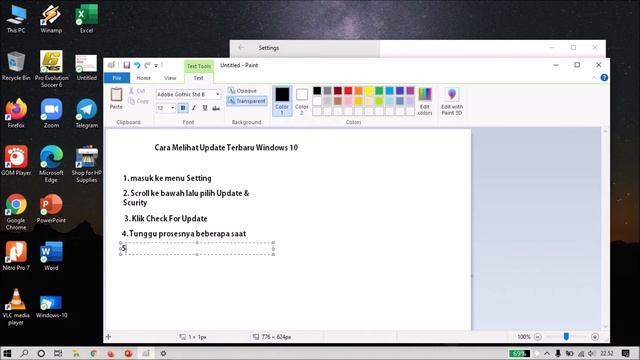Viewport: 640px width, 360px height.
Task: Redo action in quick access toolbar
Action: [x=147, y=65]
